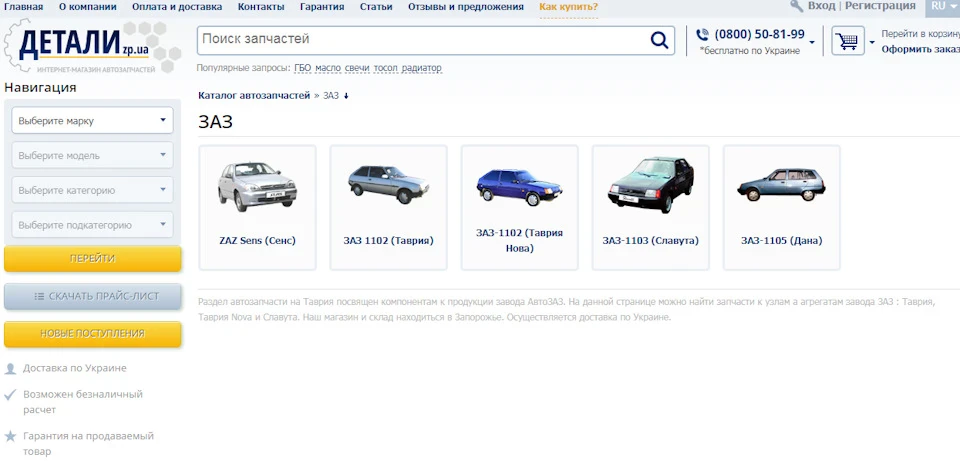Image resolution: width=960 pixels, height=461 pixels.
Task: Click the search magnifier icon
Action: click(x=659, y=40)
